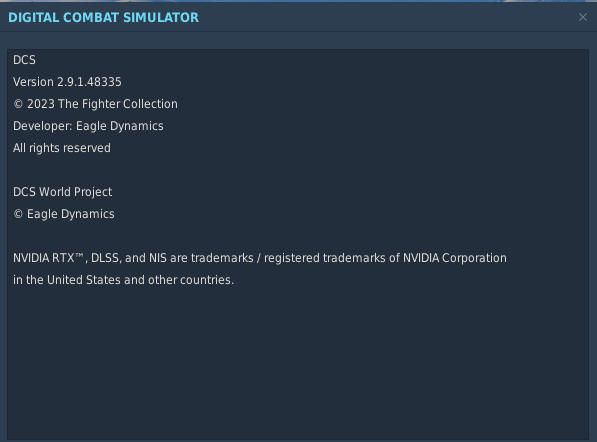
Task: Click the word NIS in trademark notice
Action: [x=158, y=258]
